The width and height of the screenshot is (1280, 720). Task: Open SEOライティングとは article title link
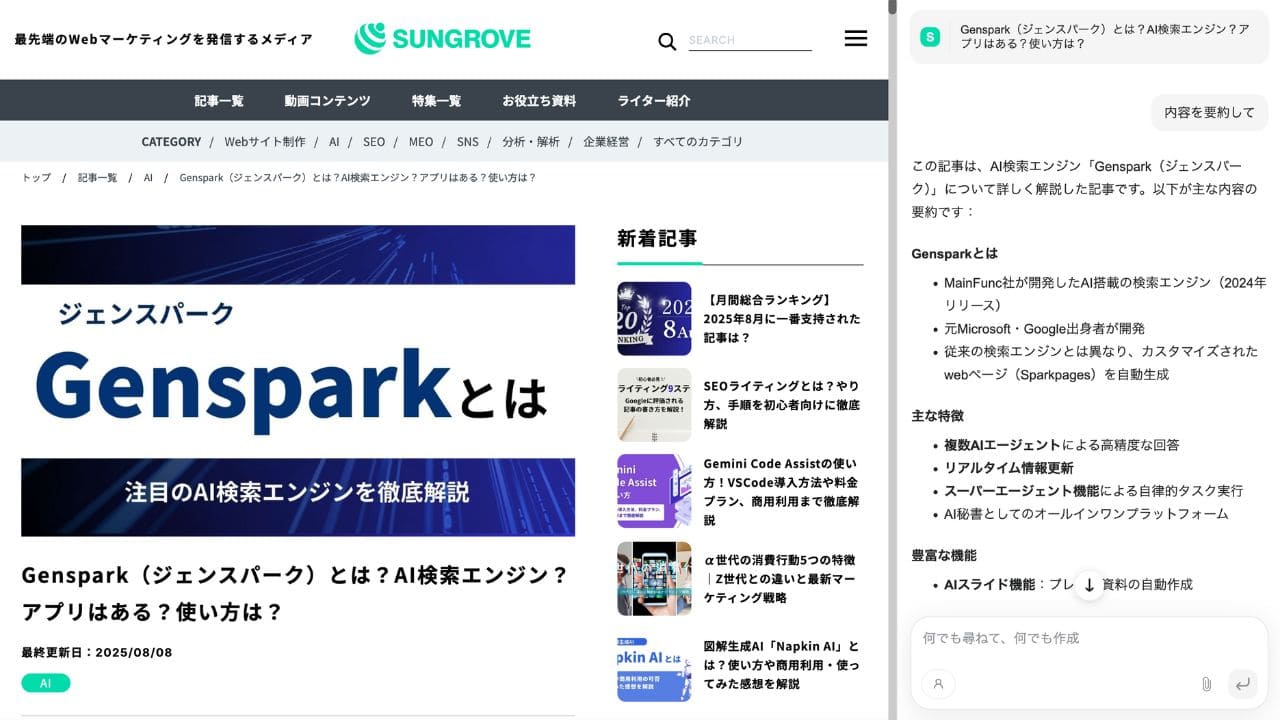(782, 405)
